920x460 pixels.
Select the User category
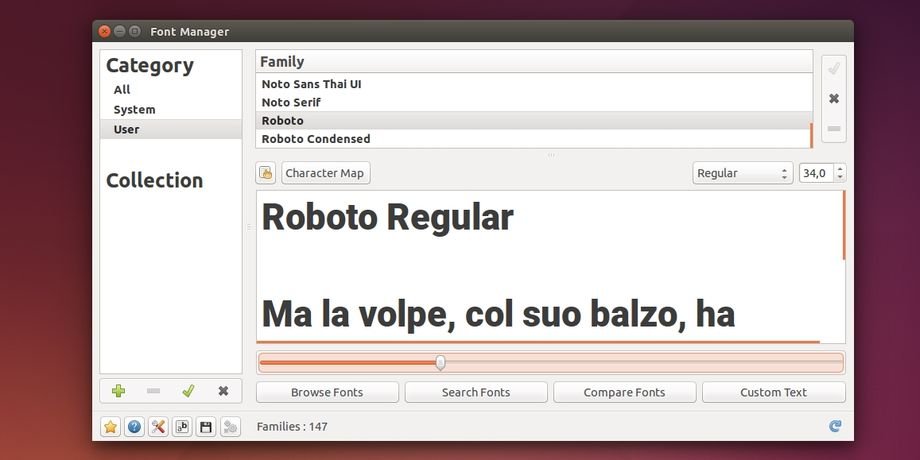coord(171,129)
